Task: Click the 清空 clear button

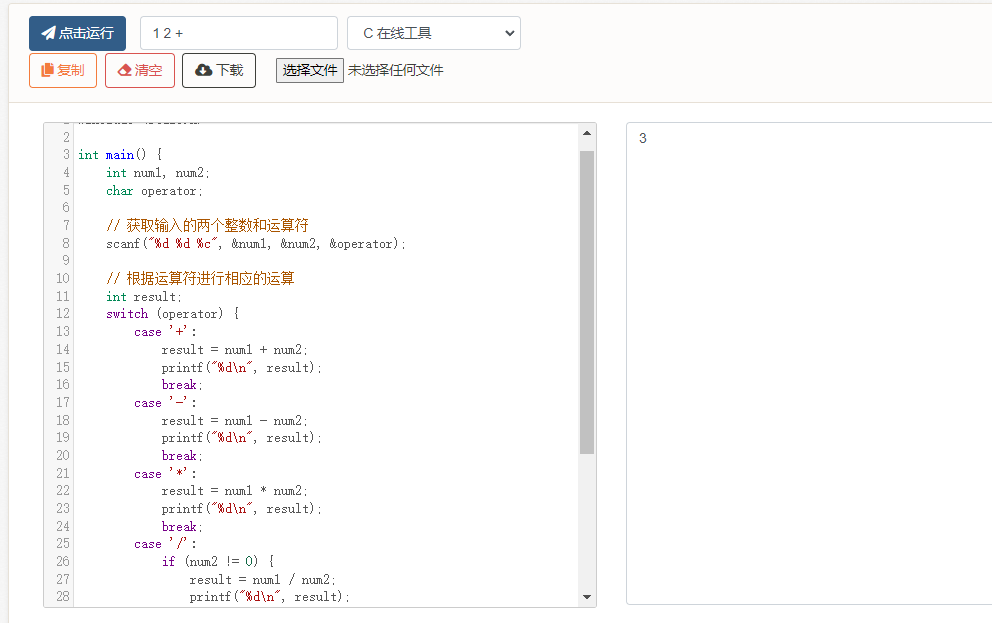Action: (140, 70)
